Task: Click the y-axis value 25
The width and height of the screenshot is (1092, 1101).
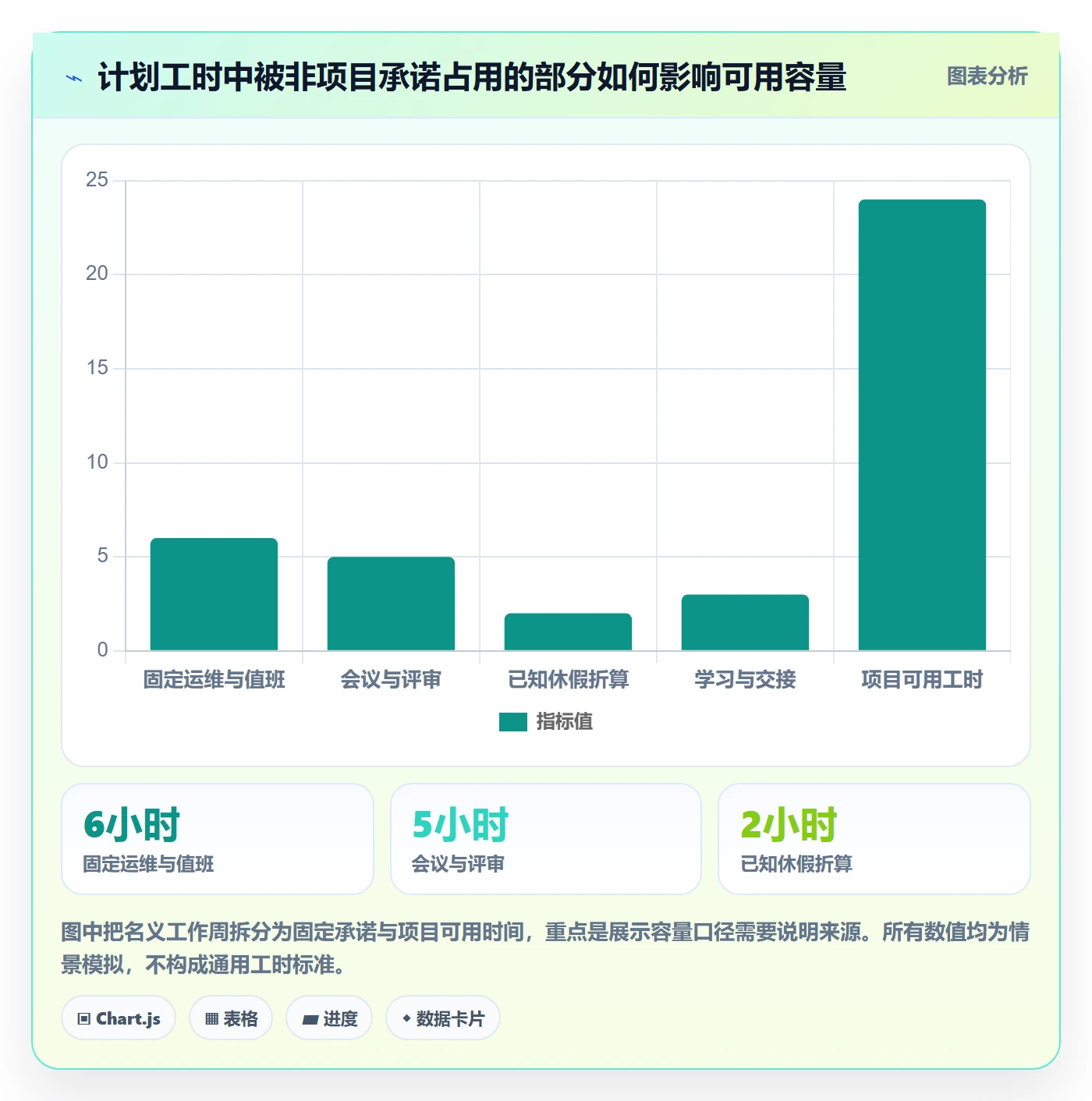Action: pos(97,180)
